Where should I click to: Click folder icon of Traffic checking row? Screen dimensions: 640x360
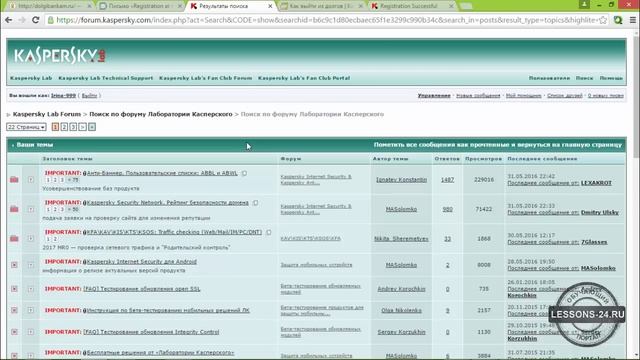coord(14,238)
